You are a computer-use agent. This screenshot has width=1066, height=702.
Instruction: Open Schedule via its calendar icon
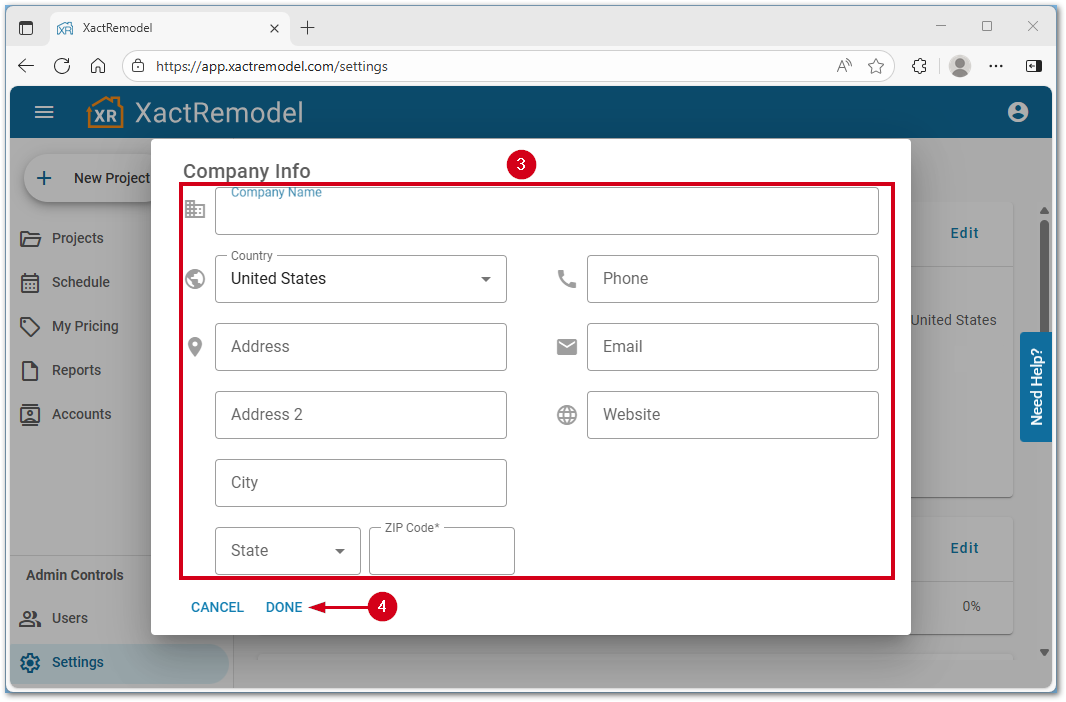tap(31, 282)
